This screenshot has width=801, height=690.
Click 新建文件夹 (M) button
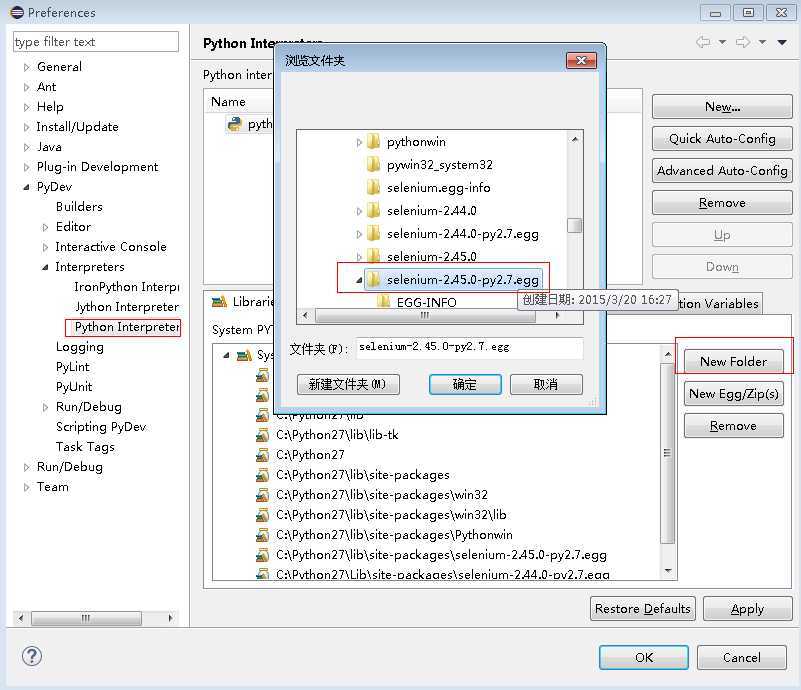point(348,384)
